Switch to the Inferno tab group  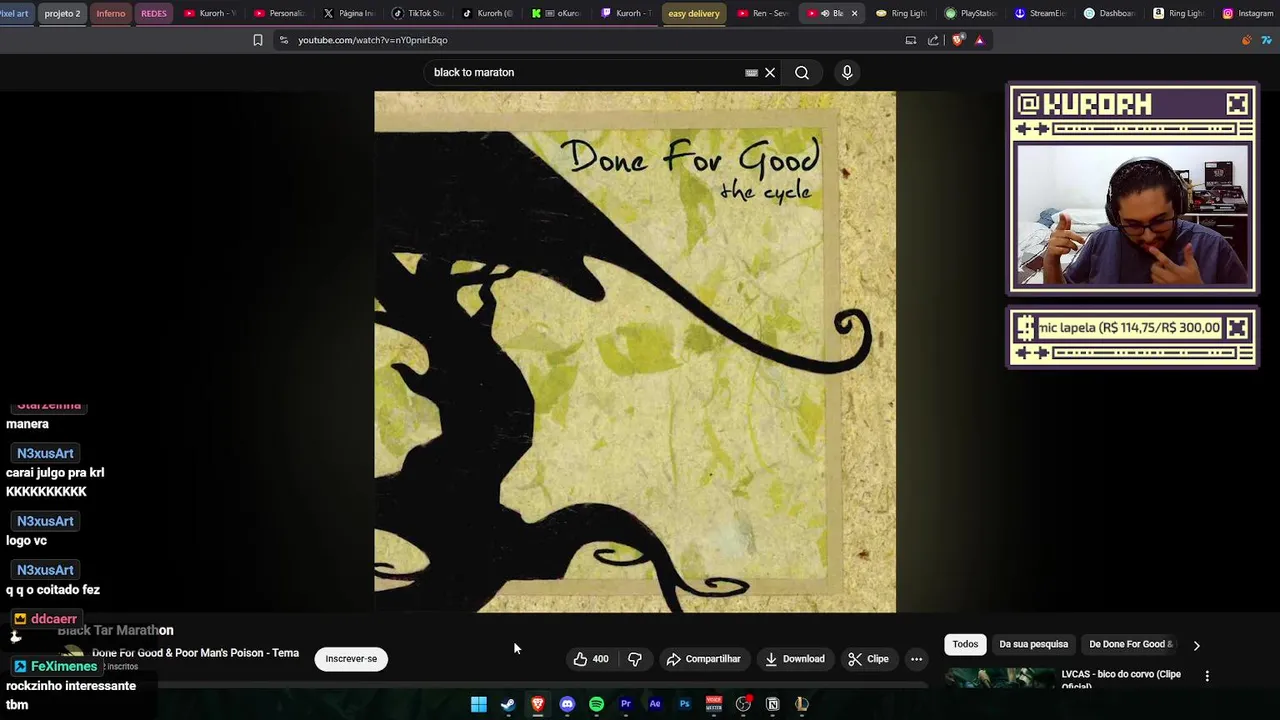pos(111,14)
